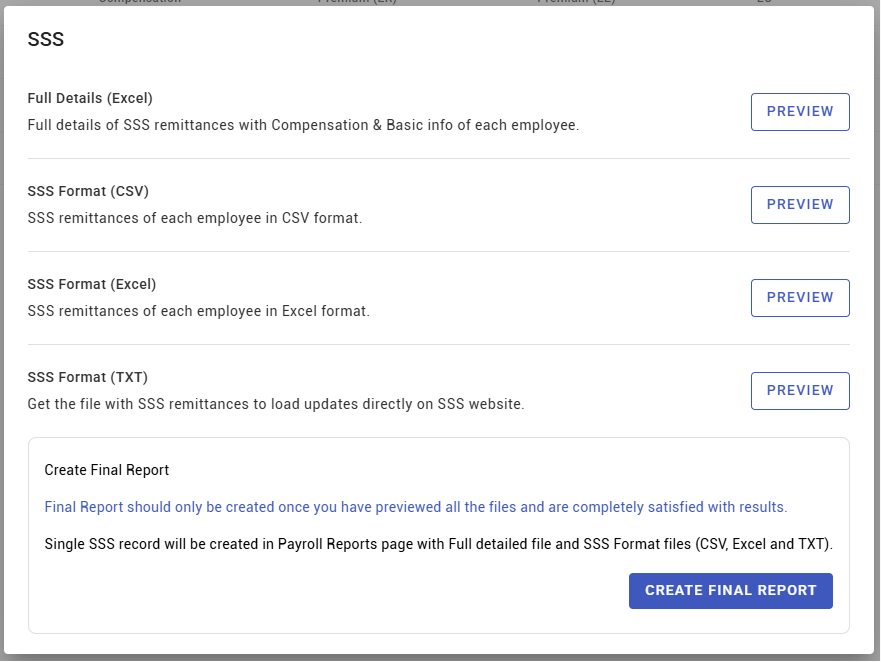Image resolution: width=881 pixels, height=662 pixels.
Task: Click the 'Get the file with SSS remittances' description
Action: (x=276, y=405)
